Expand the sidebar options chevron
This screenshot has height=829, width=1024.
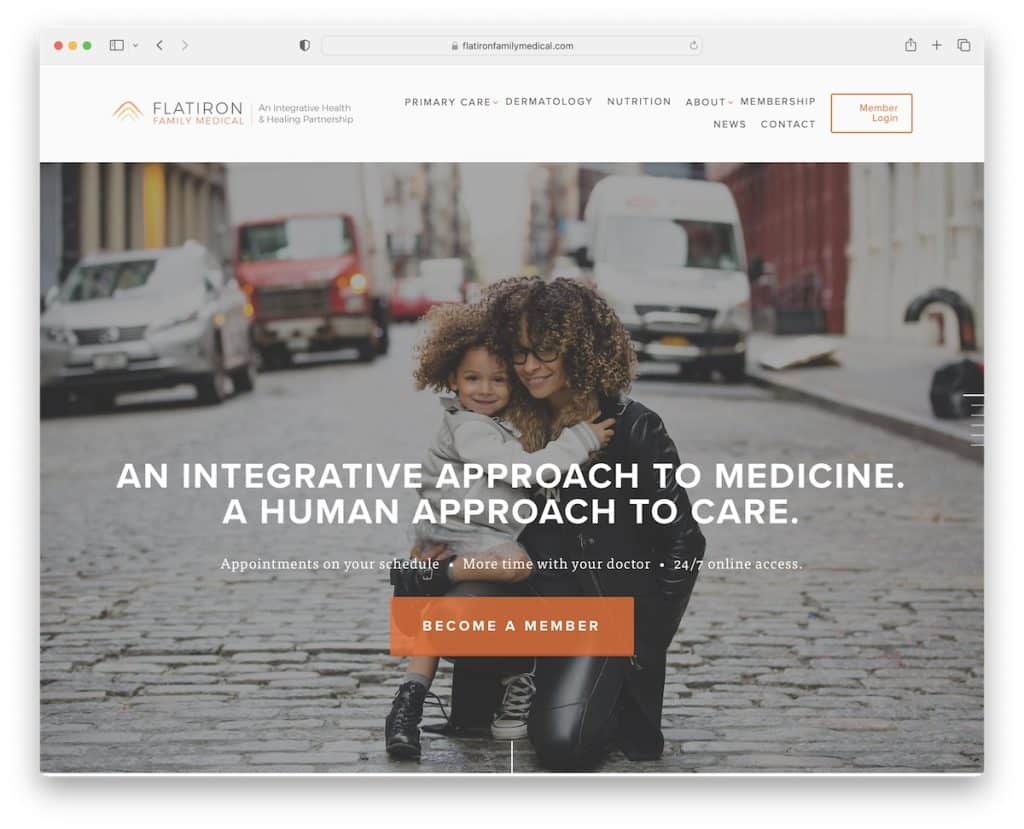point(136,46)
